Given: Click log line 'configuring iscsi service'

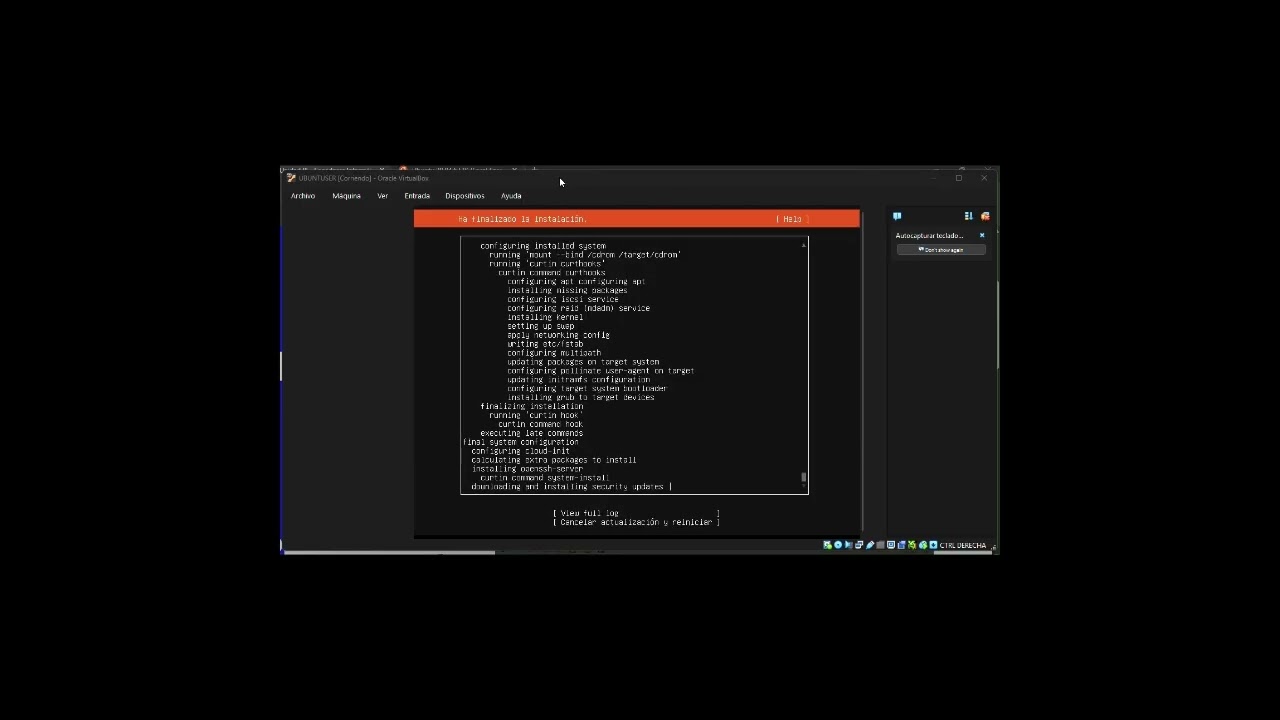Looking at the screenshot, I should click(563, 299).
